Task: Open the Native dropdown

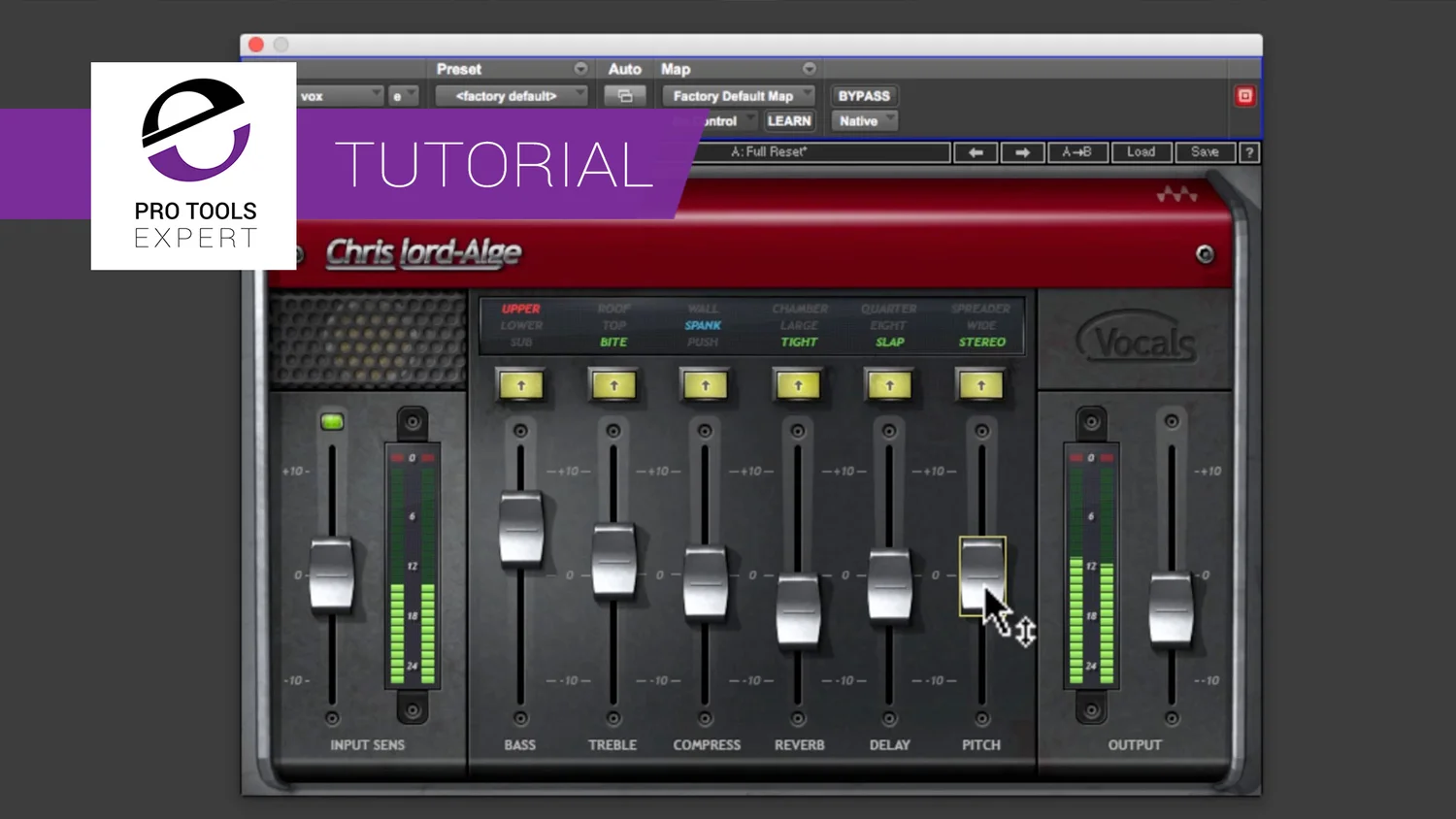Action: [864, 121]
